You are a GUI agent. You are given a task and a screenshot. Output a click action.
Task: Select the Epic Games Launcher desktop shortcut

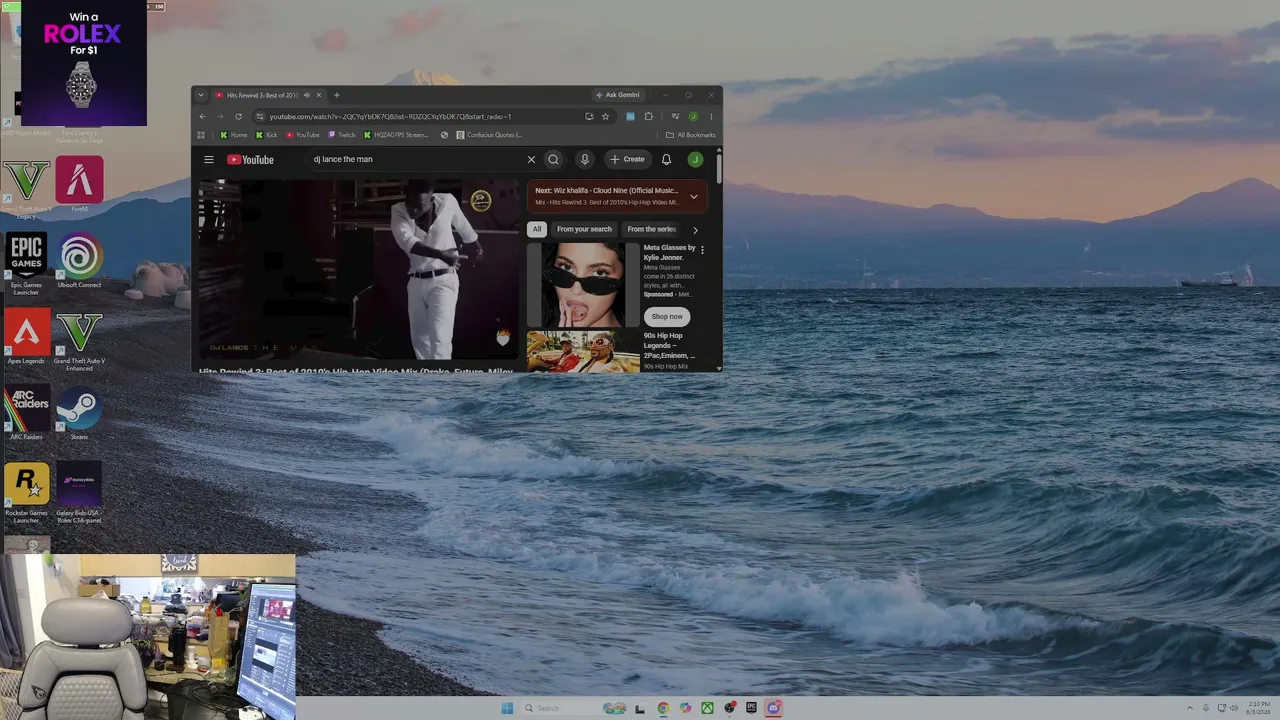pyautogui.click(x=26, y=265)
